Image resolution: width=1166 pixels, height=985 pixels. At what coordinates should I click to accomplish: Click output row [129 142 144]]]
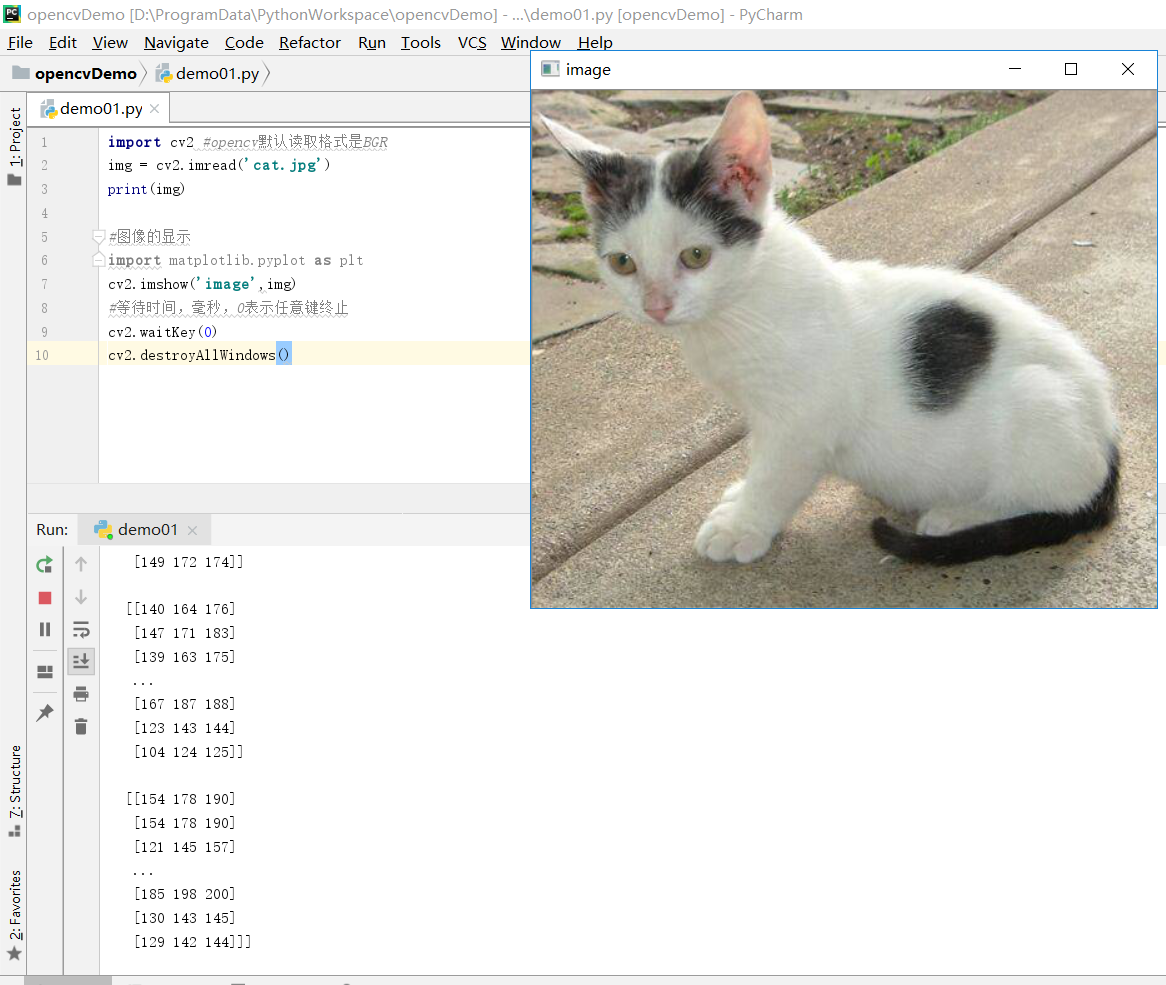(193, 942)
